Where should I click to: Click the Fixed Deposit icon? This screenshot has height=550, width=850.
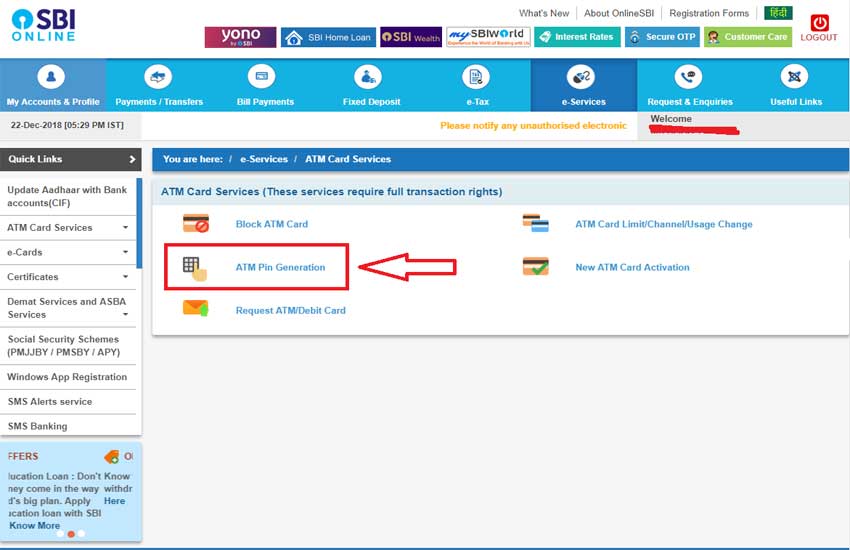[368, 77]
